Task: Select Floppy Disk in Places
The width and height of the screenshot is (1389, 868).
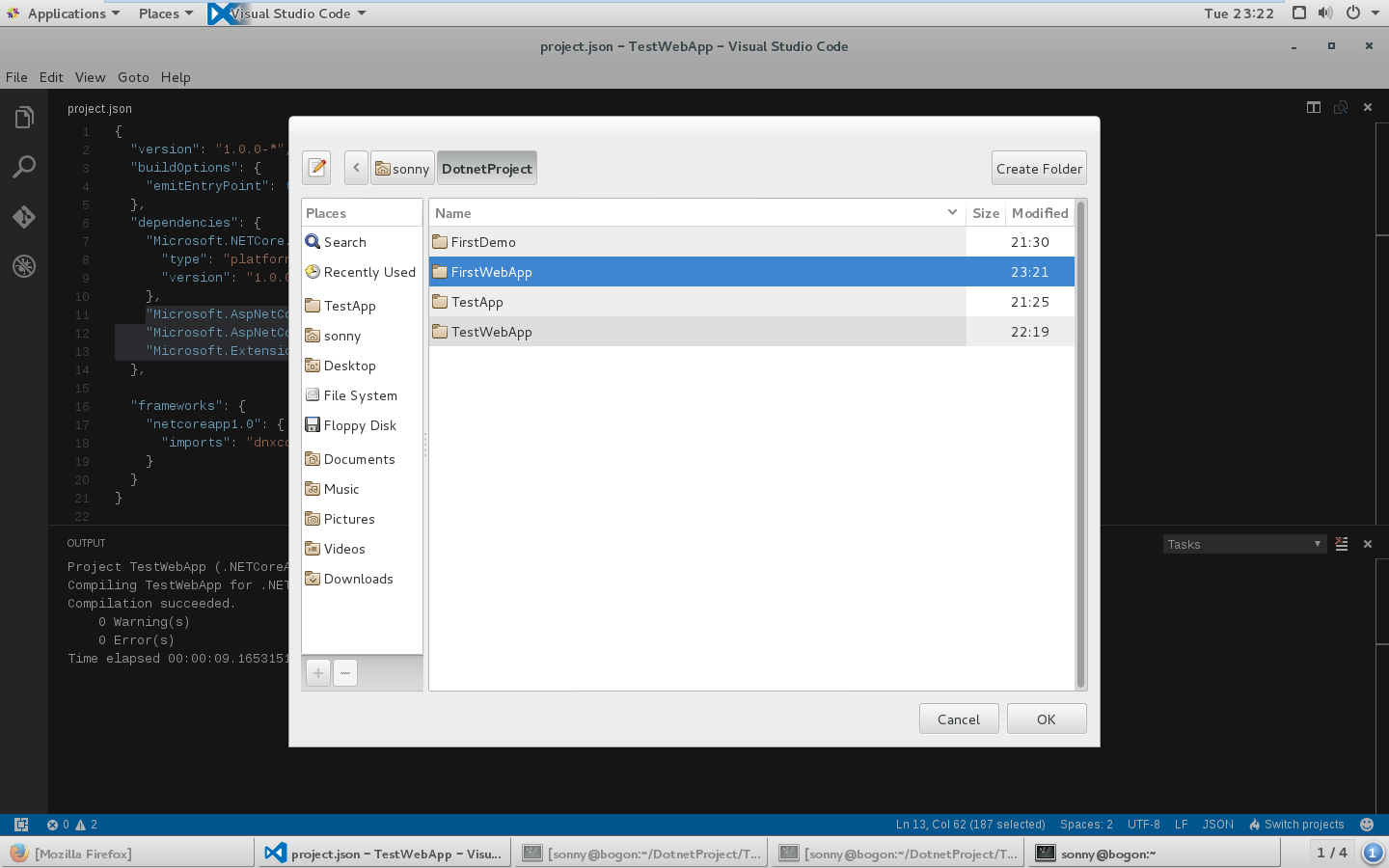Action: [362, 425]
